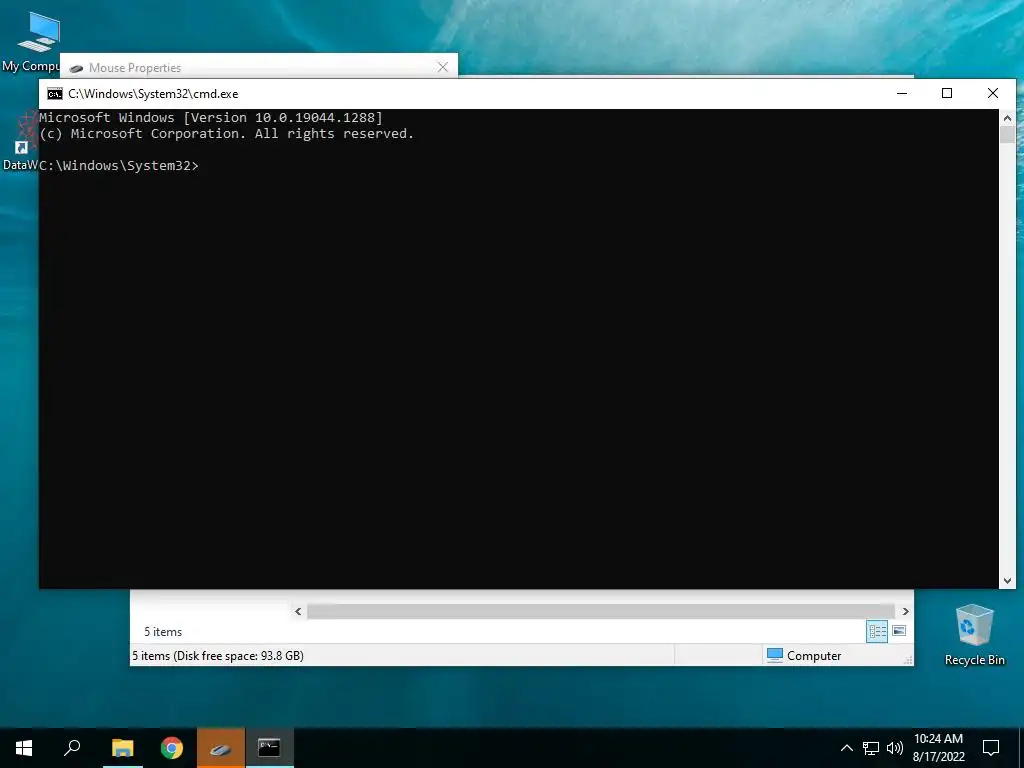The height and width of the screenshot is (768, 1024).
Task: Click the Computer icon in the status bar
Action: pyautogui.click(x=775, y=655)
